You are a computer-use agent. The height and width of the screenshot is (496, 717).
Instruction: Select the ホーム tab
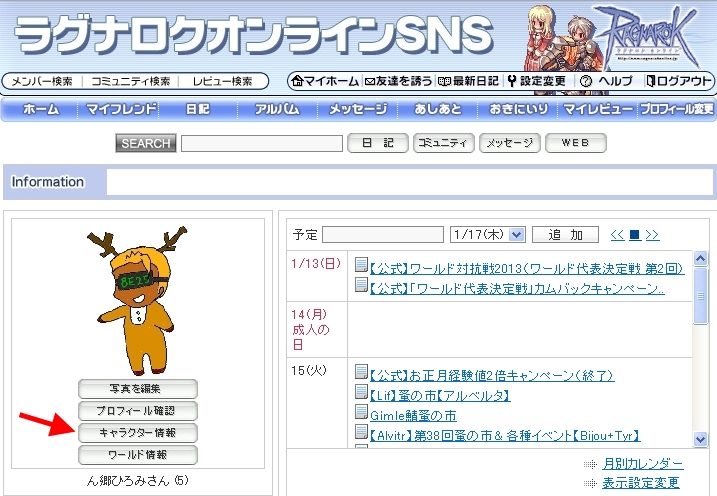pos(41,109)
